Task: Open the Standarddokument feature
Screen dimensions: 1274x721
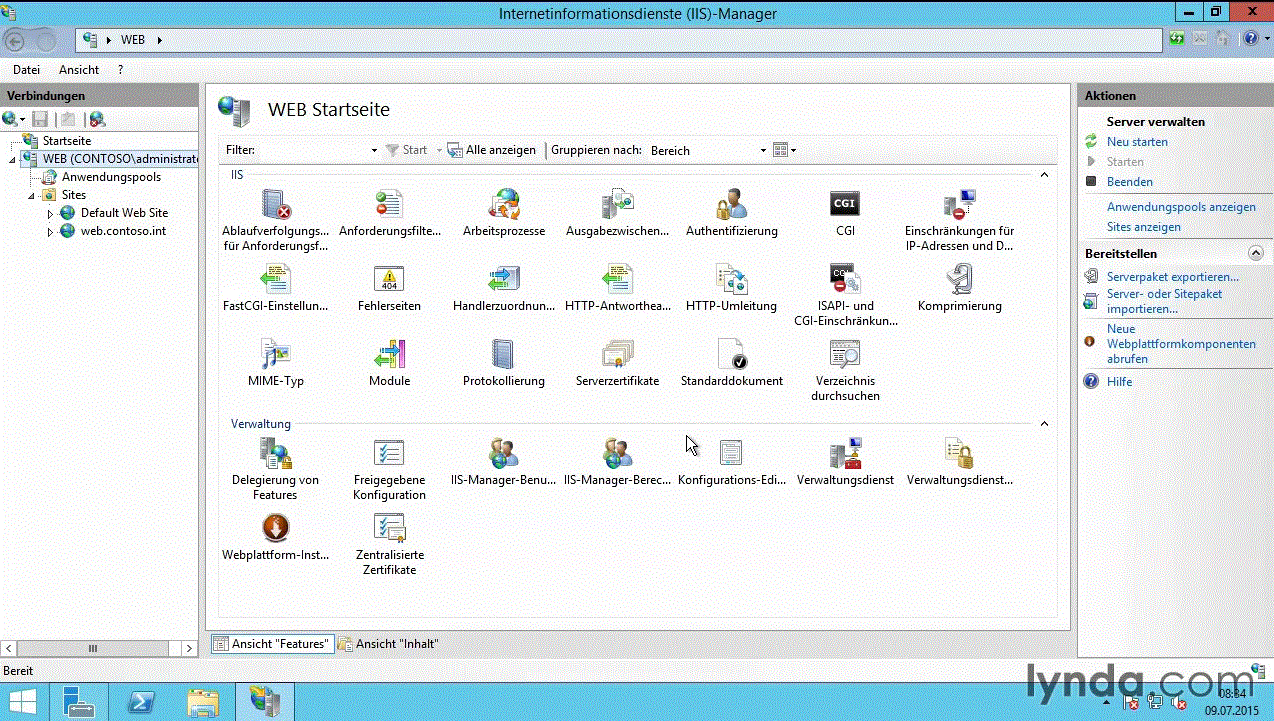Action: [731, 354]
